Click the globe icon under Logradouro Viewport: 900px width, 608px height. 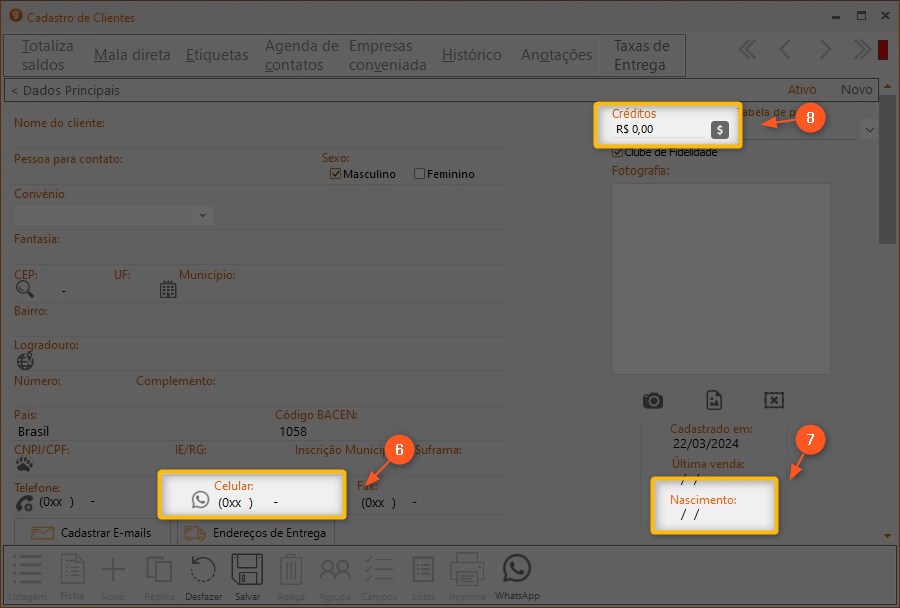point(25,362)
